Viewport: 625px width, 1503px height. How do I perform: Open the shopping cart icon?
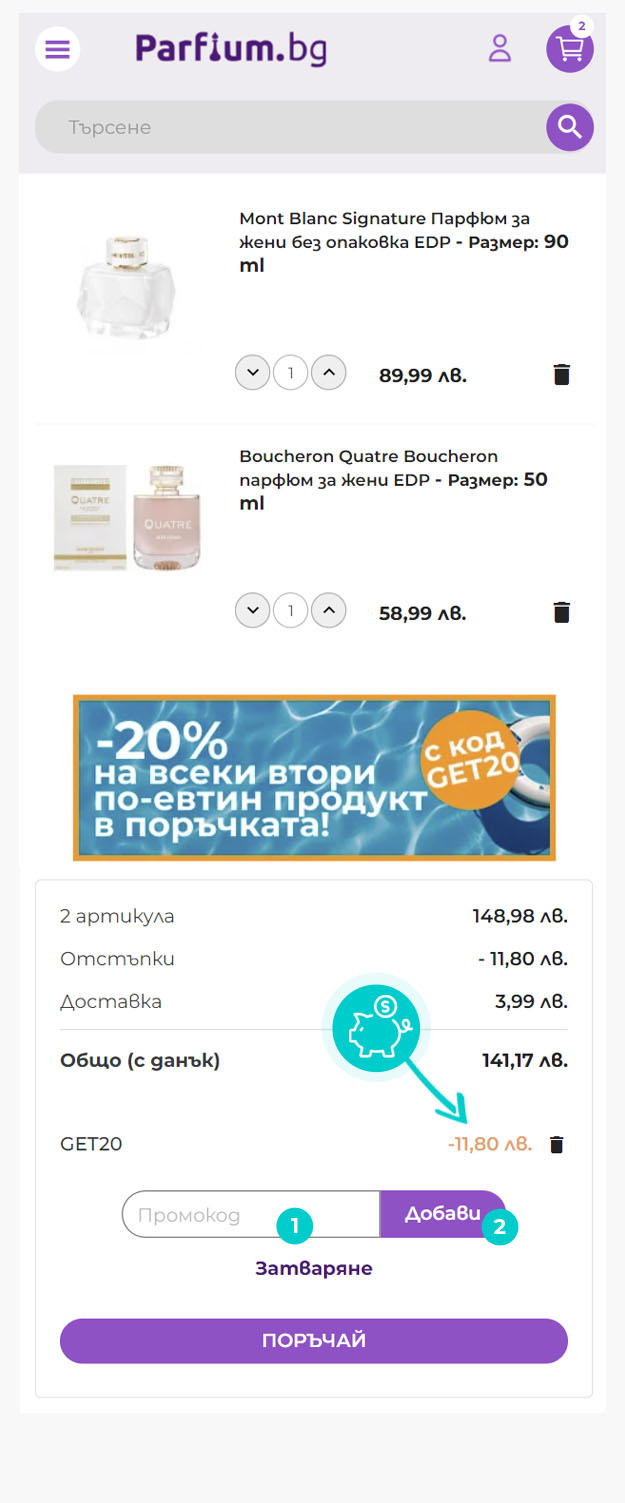[570, 48]
